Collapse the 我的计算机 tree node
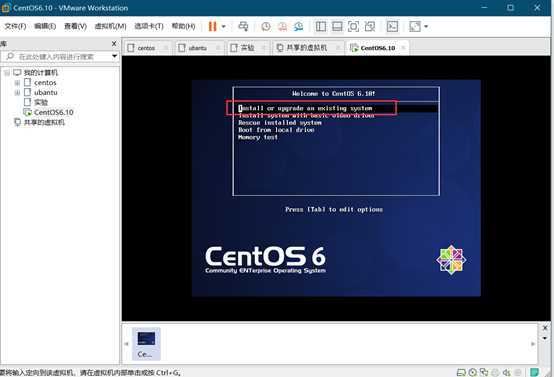The image size is (554, 377). (x=7, y=73)
